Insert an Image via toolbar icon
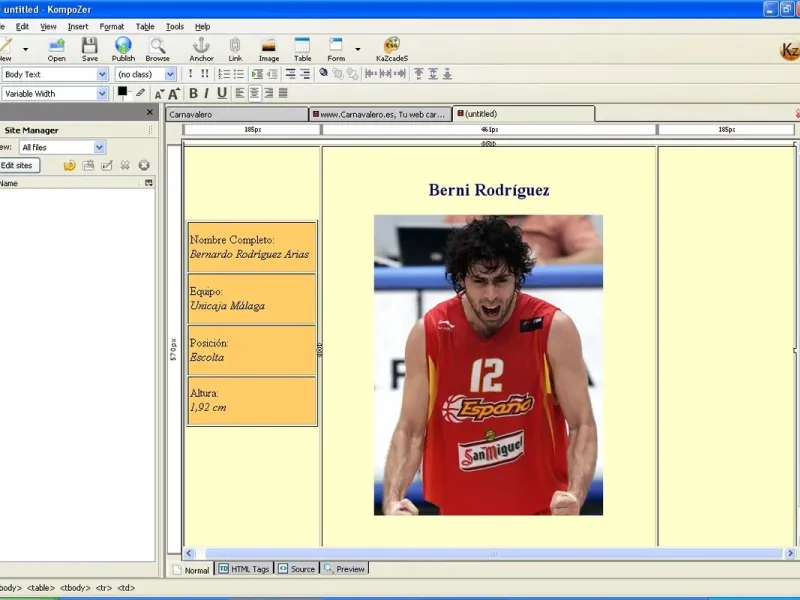 coord(268,49)
